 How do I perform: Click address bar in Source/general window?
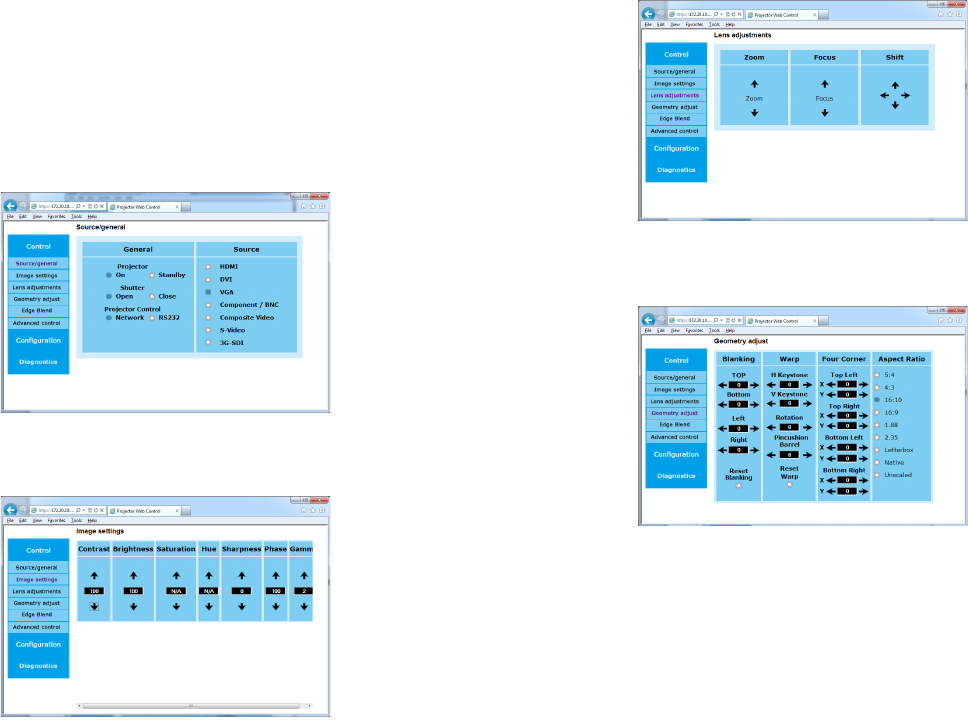pyautogui.click(x=56, y=206)
